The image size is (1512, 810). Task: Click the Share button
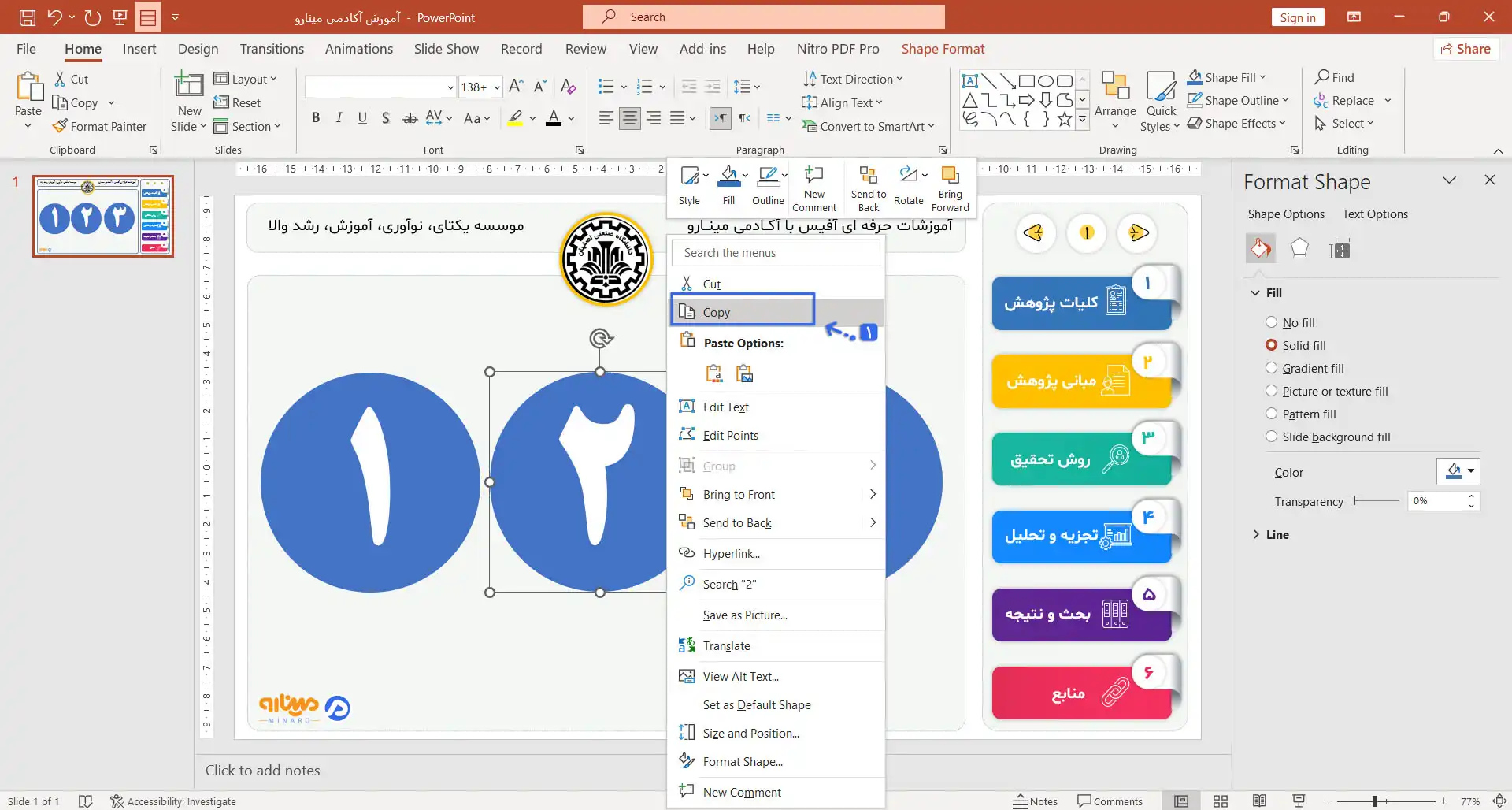coord(1466,49)
